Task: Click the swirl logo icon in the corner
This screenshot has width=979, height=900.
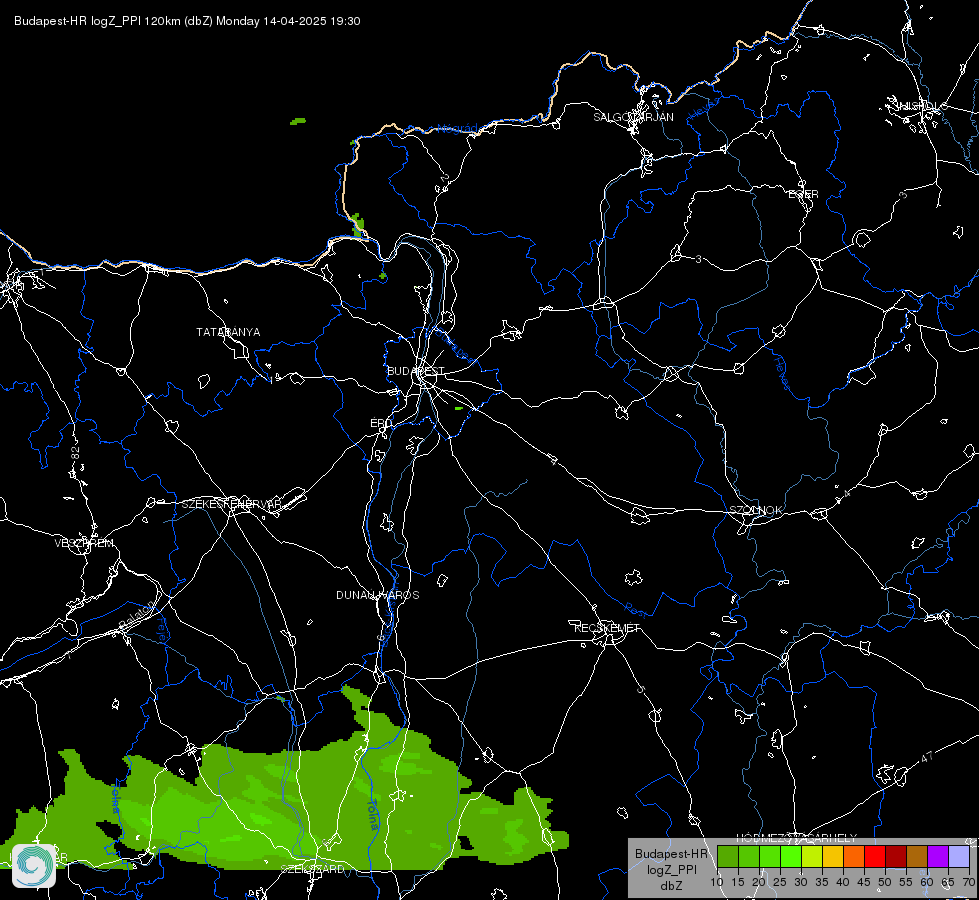Action: (34, 866)
